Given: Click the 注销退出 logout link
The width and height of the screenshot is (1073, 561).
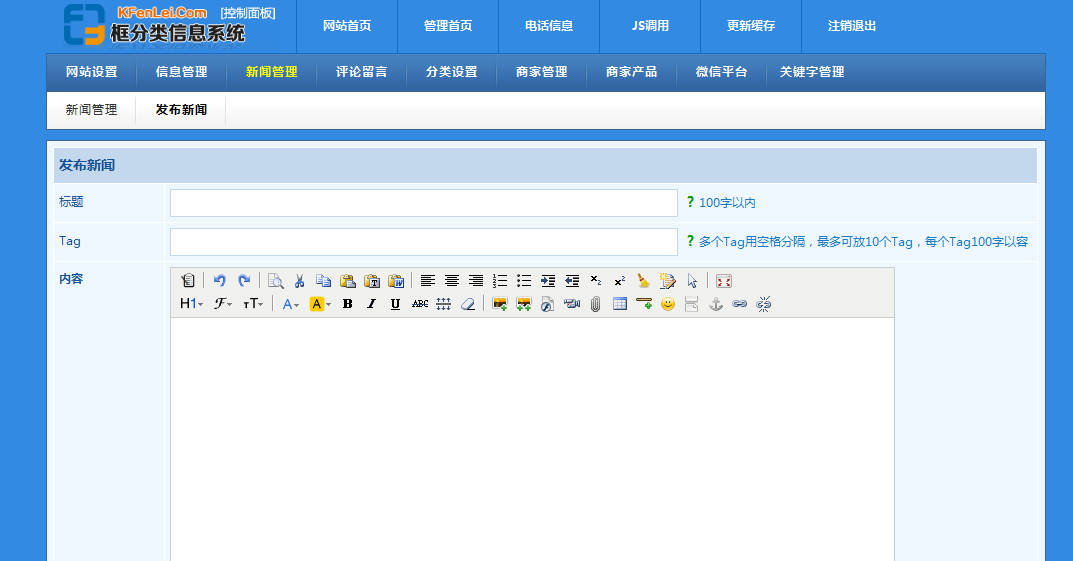Looking at the screenshot, I should coord(852,26).
